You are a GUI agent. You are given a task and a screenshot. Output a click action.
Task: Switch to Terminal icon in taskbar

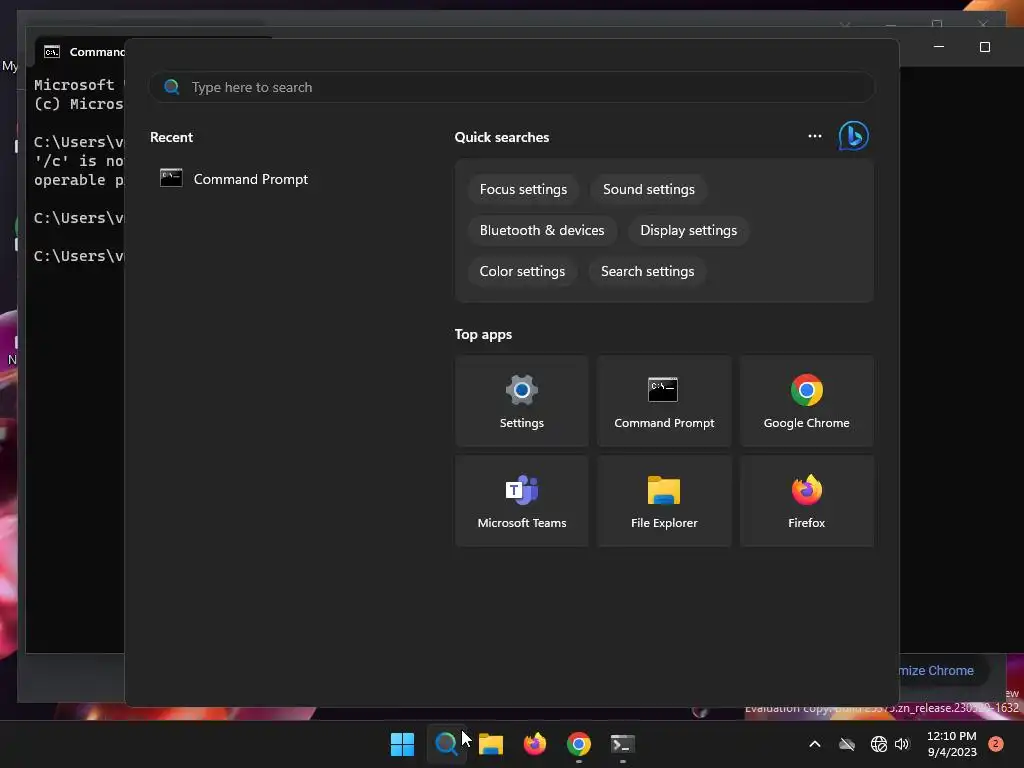click(622, 744)
